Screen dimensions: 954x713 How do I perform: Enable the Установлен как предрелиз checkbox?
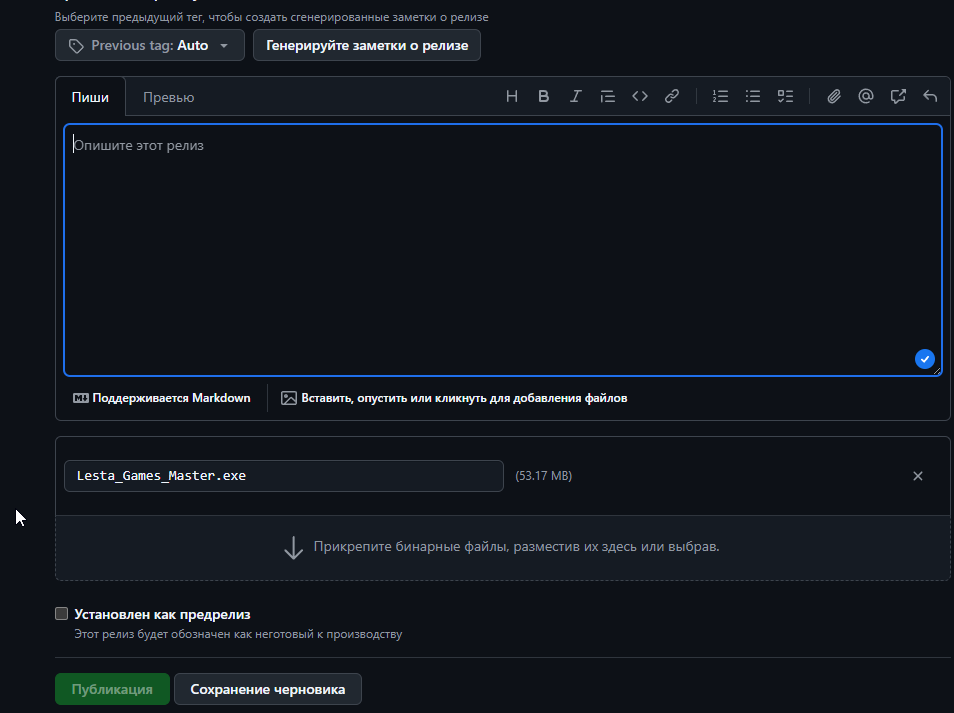click(61, 614)
